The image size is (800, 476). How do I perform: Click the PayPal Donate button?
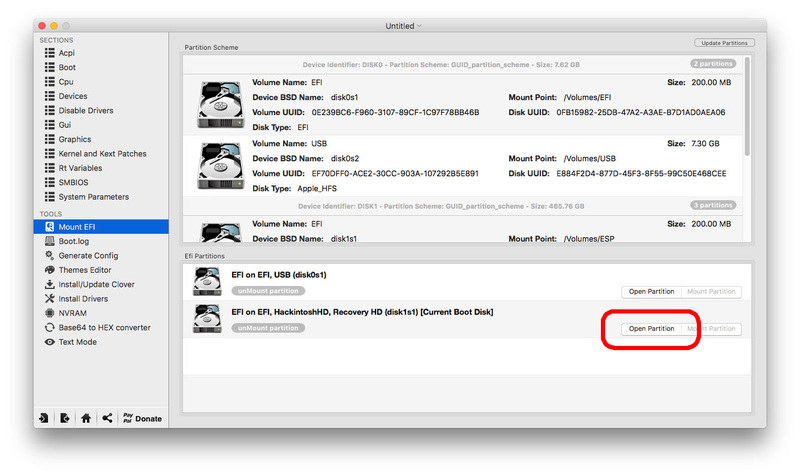(142, 418)
